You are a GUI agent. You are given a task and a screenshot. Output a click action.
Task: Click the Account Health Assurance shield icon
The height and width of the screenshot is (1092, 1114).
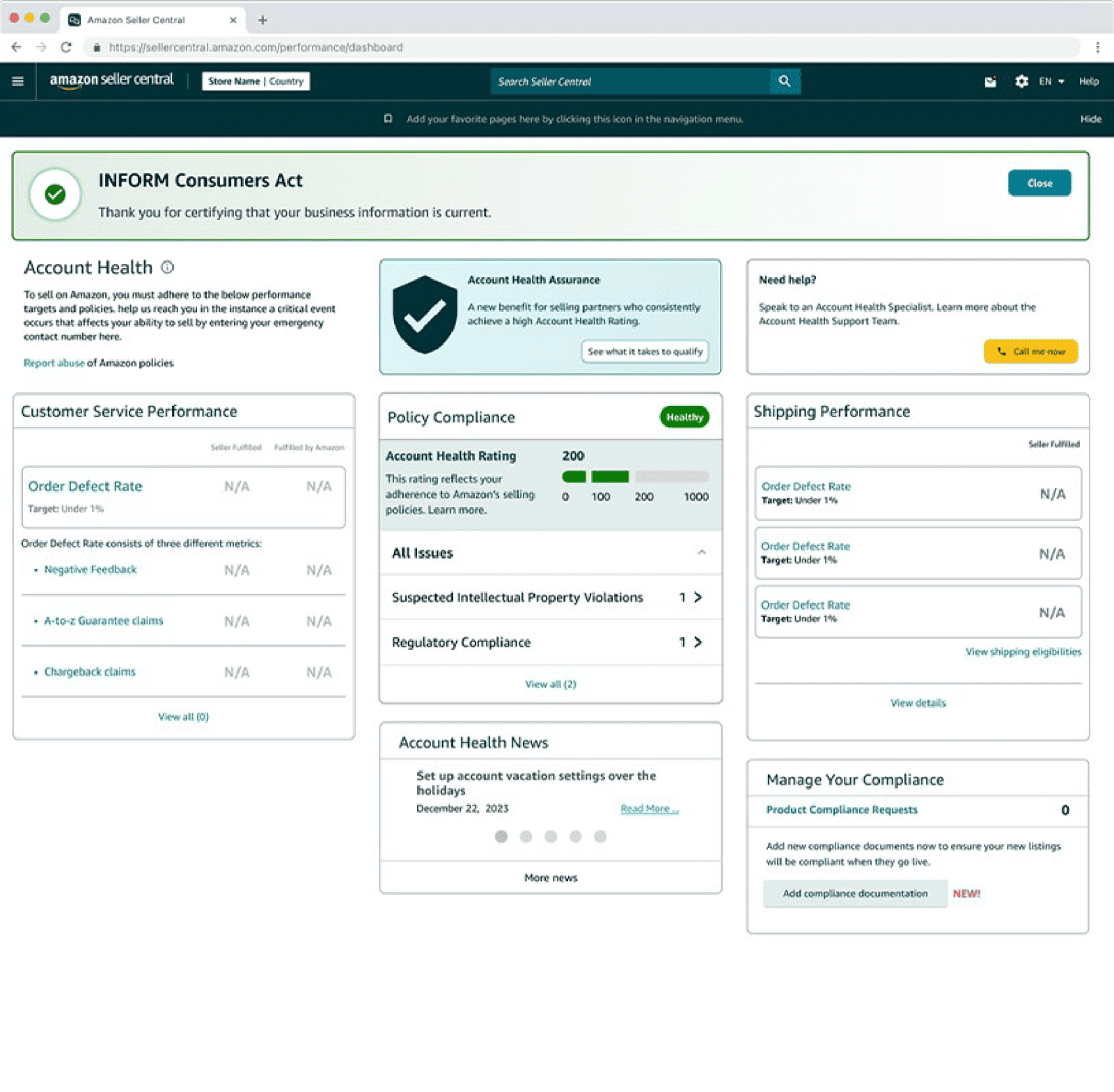425,315
